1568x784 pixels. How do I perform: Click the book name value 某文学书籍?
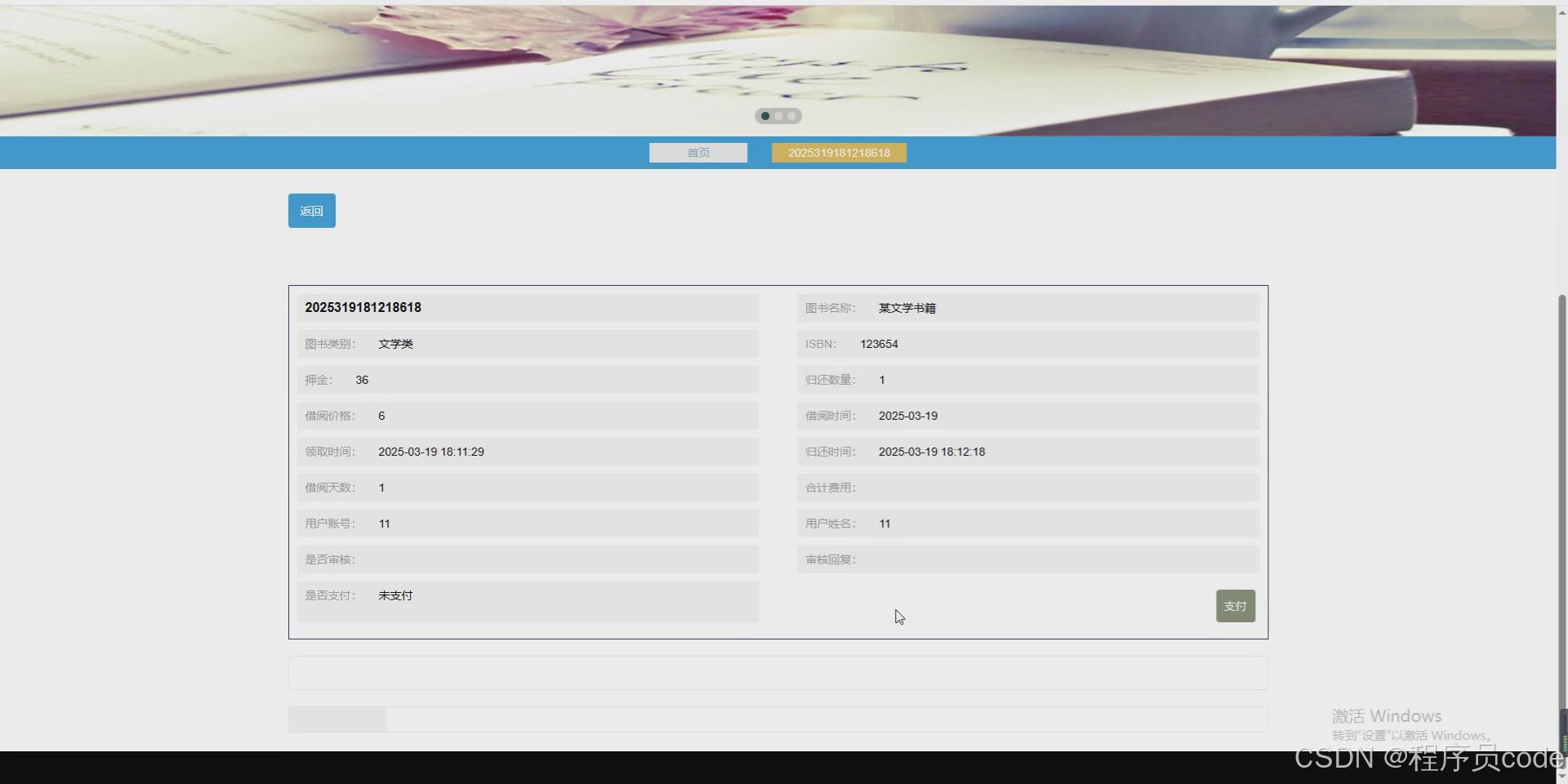[x=907, y=308]
